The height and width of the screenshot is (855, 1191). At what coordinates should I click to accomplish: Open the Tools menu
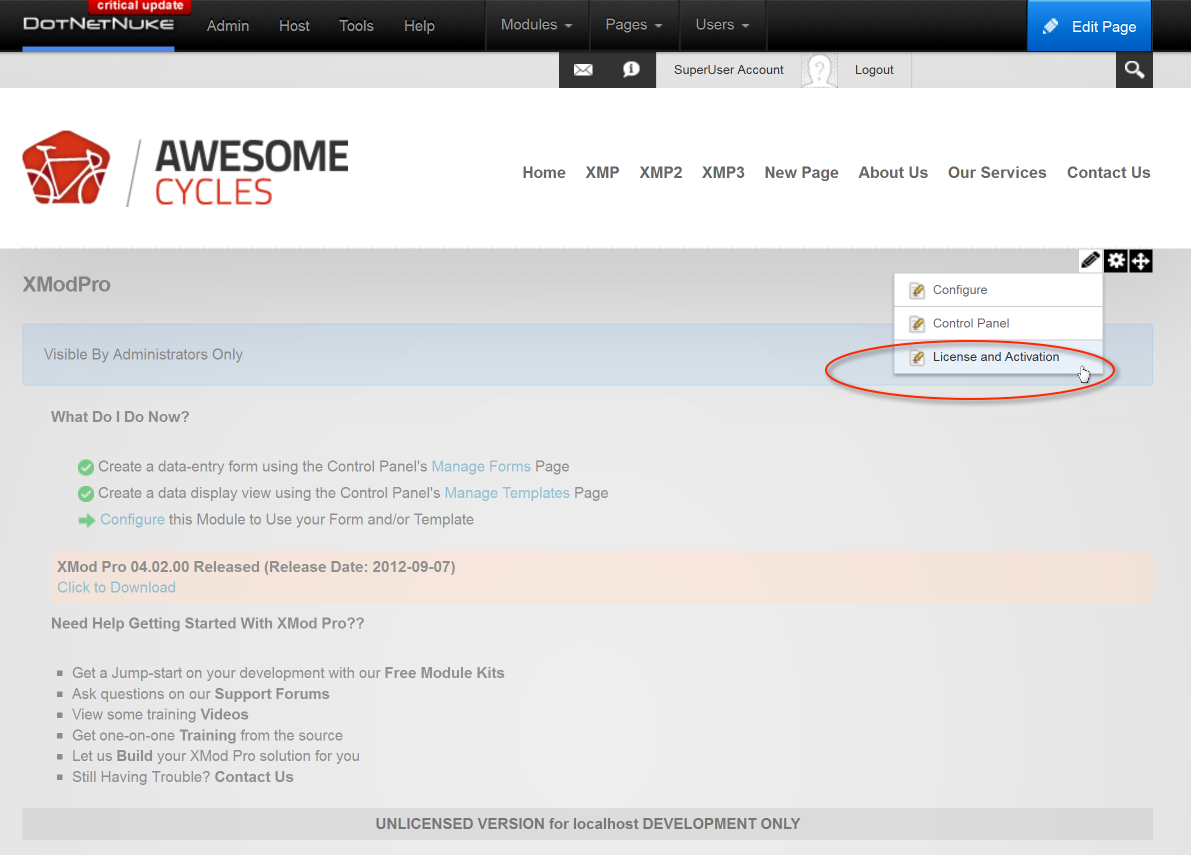pos(356,26)
